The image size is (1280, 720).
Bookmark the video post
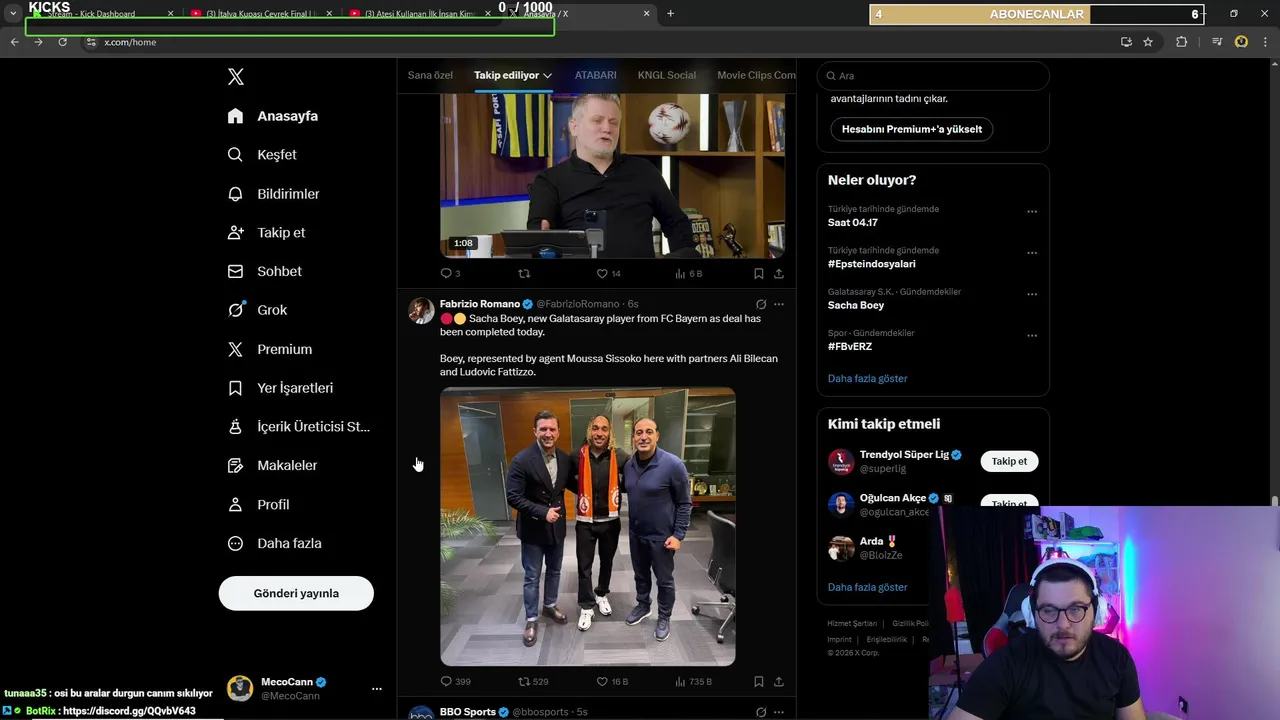tap(759, 273)
